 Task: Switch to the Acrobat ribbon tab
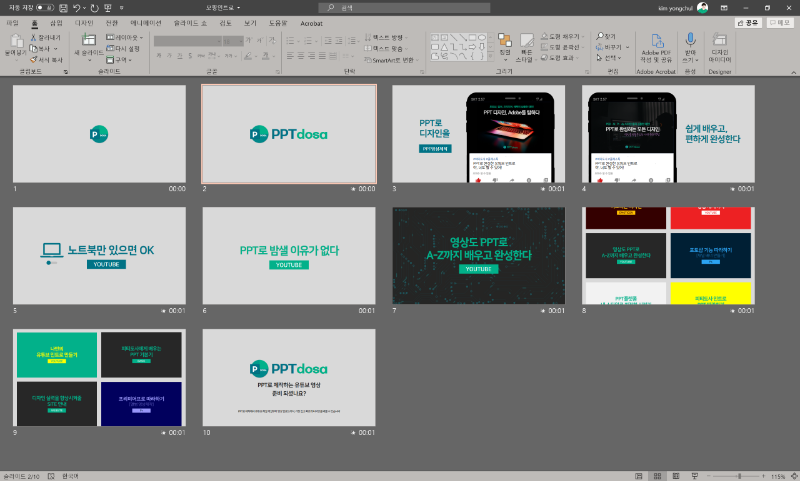click(312, 21)
